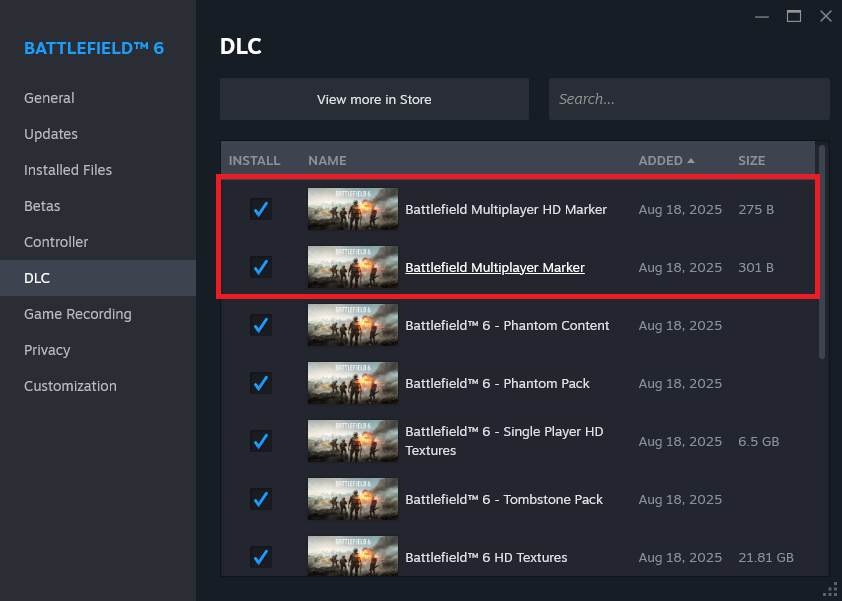Click added date of Phantom Content row
The image size is (842, 601).
(x=680, y=325)
